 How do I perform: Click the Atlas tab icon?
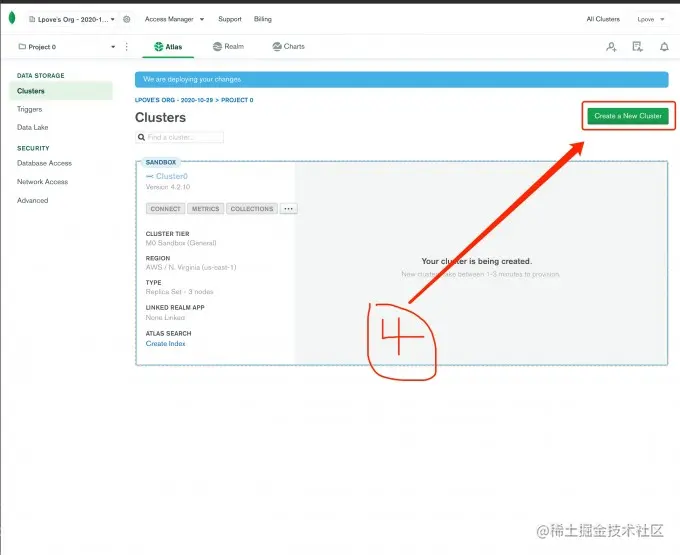159,46
